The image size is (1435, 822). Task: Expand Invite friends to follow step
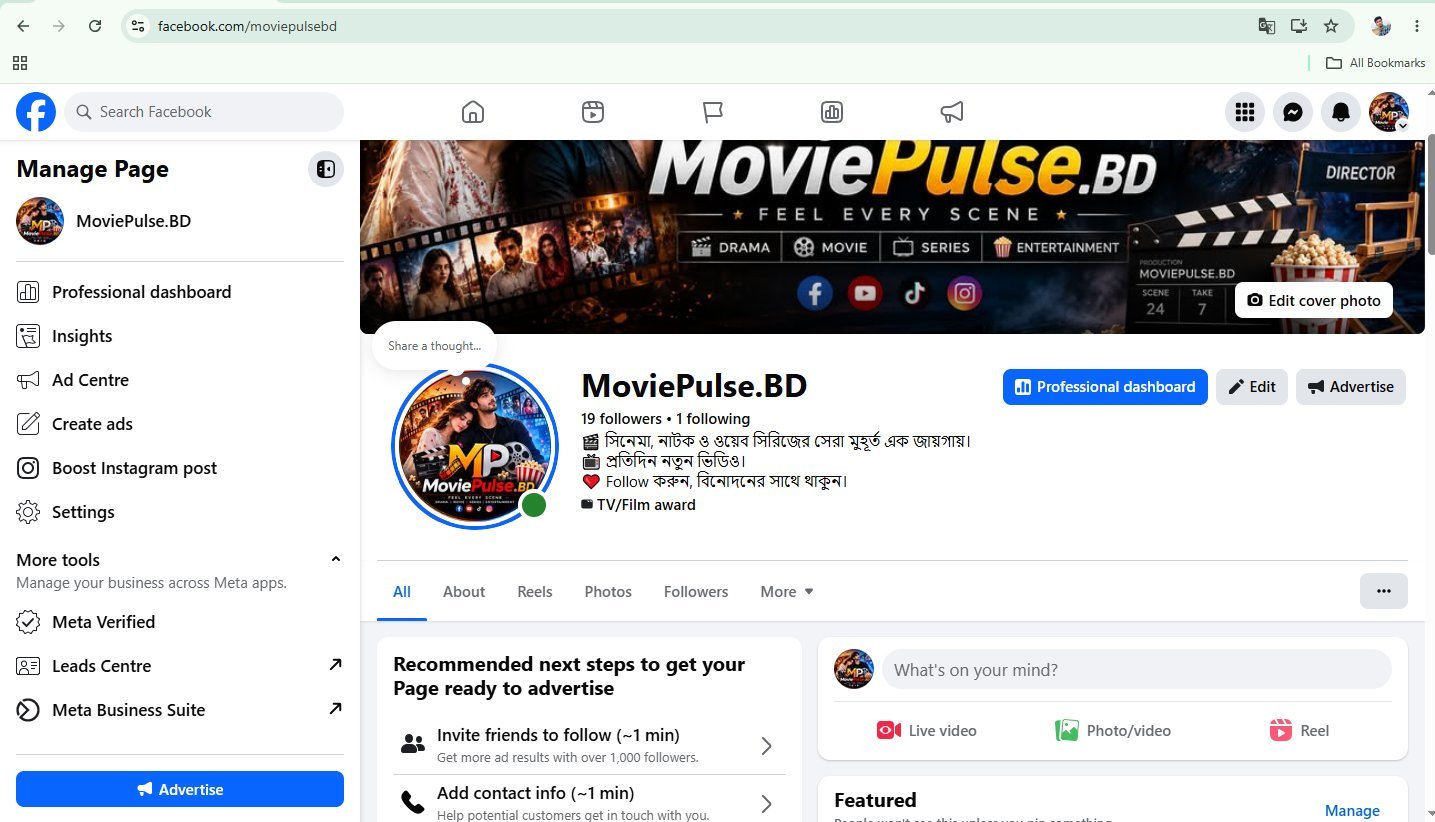tap(590, 745)
